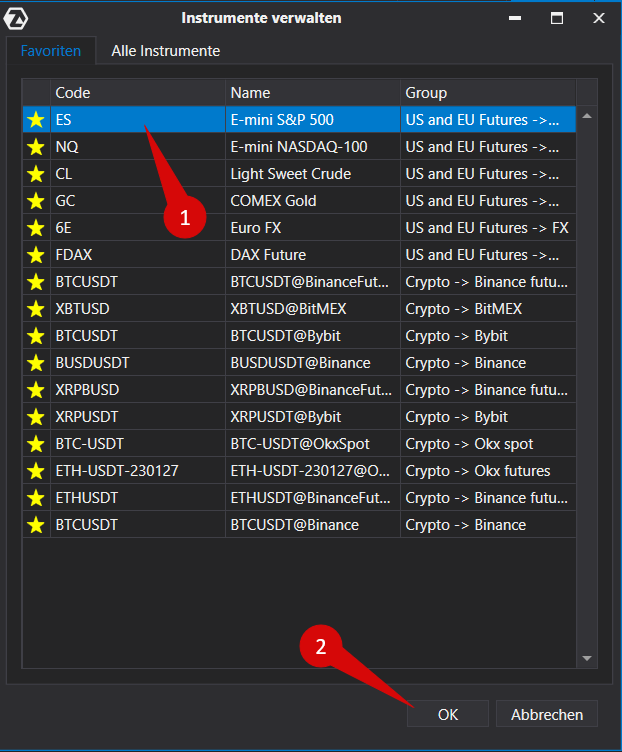Select the COMEX Gold row

coord(299,200)
